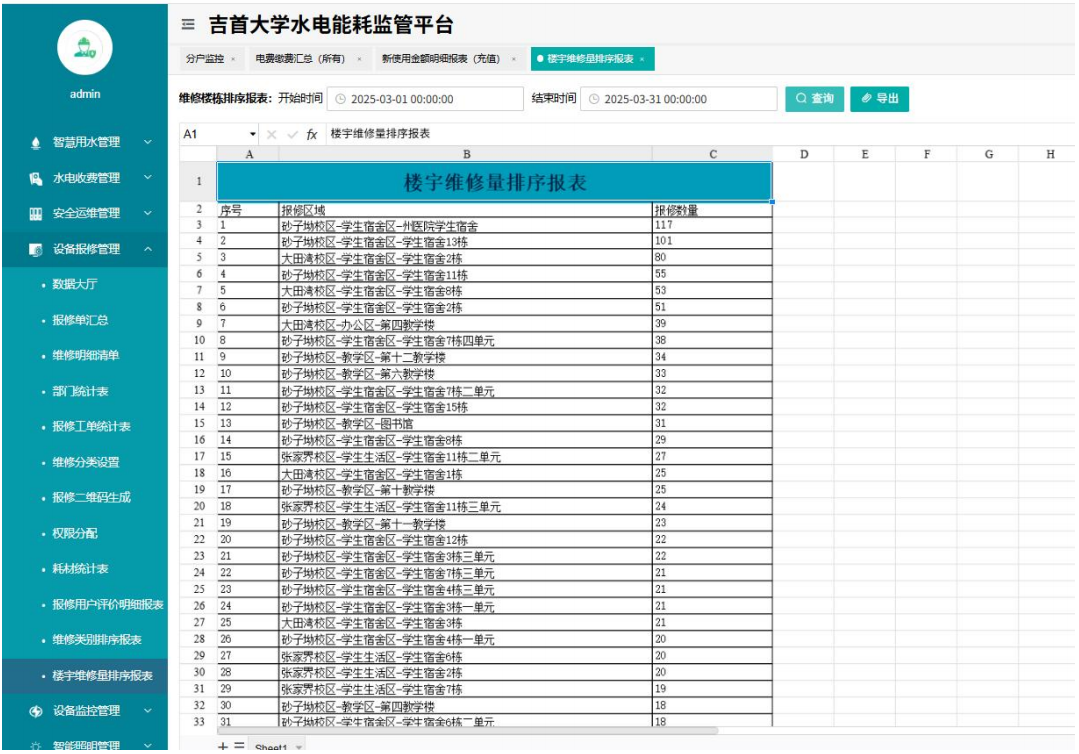Select the 楼宇维修量排序报表 title cell

click(495, 182)
